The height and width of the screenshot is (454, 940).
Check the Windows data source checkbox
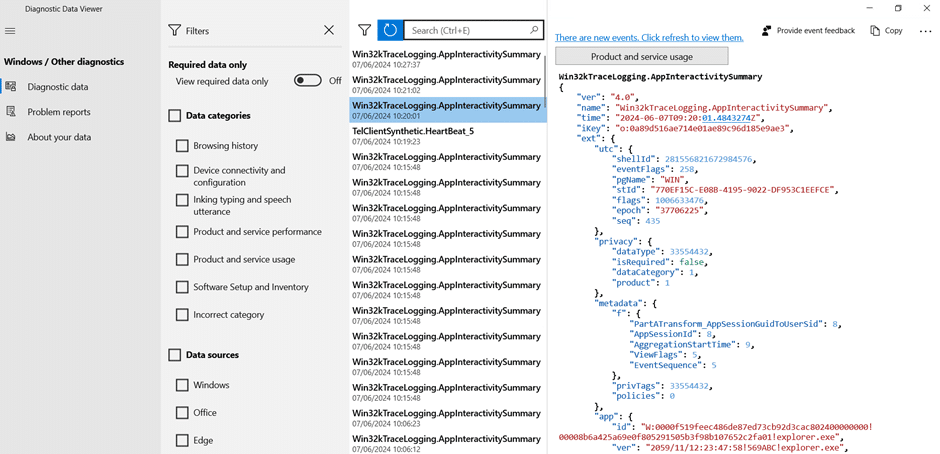pyautogui.click(x=182, y=385)
